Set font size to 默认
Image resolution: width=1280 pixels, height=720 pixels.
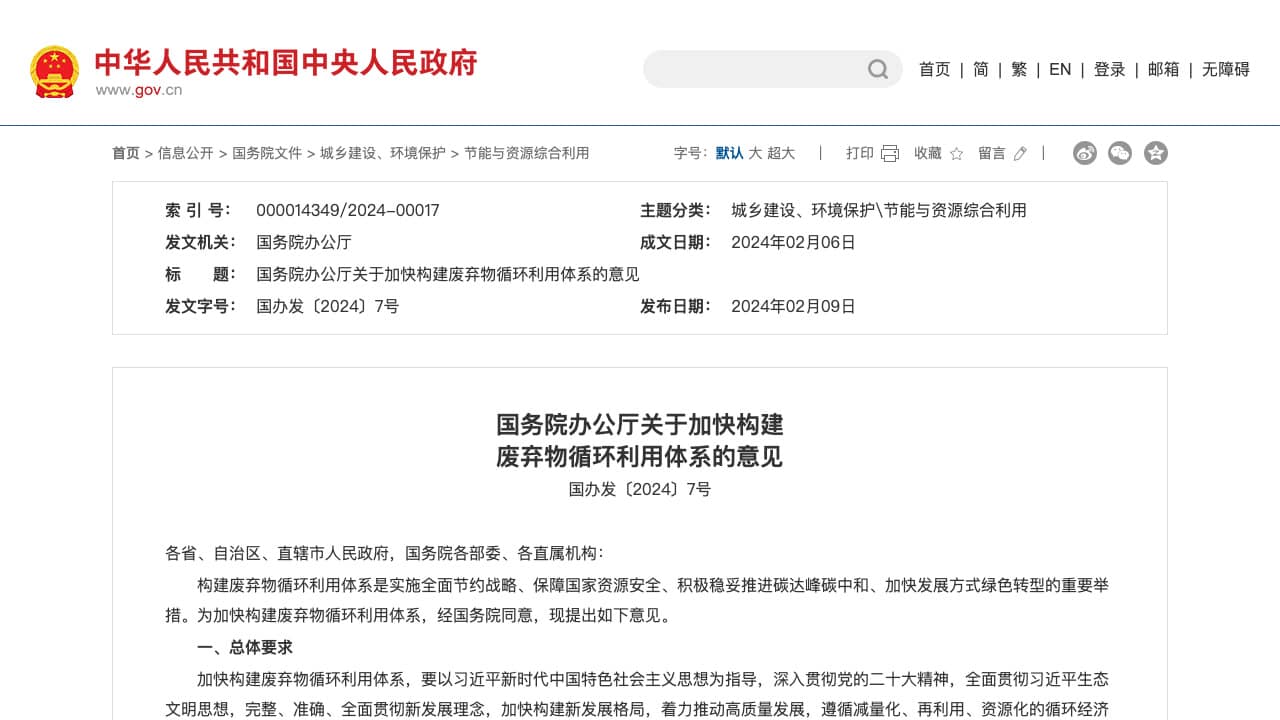point(730,153)
